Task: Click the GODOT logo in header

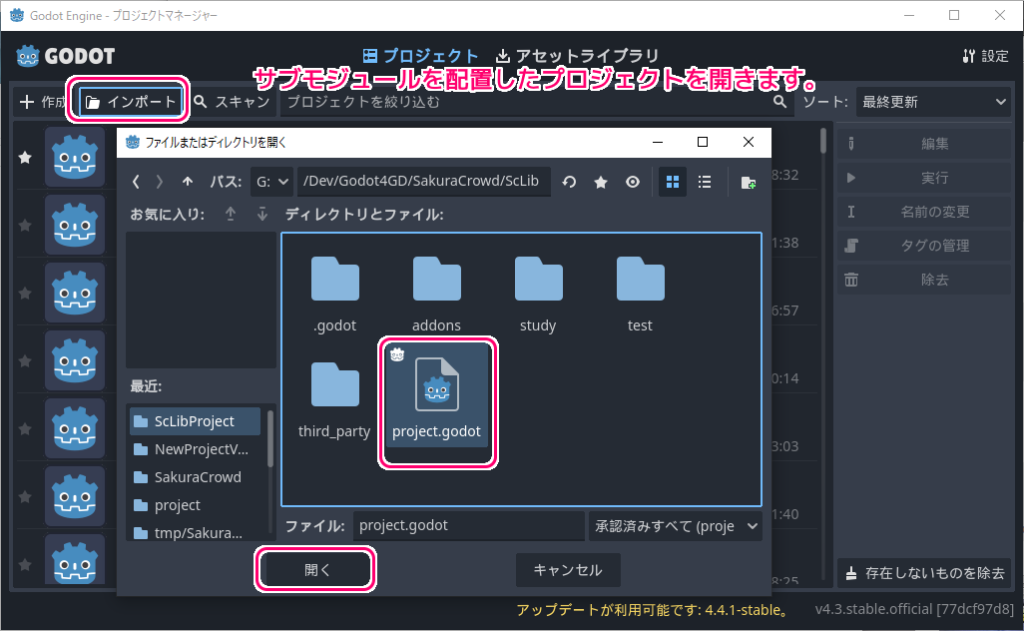Action: tap(66, 56)
